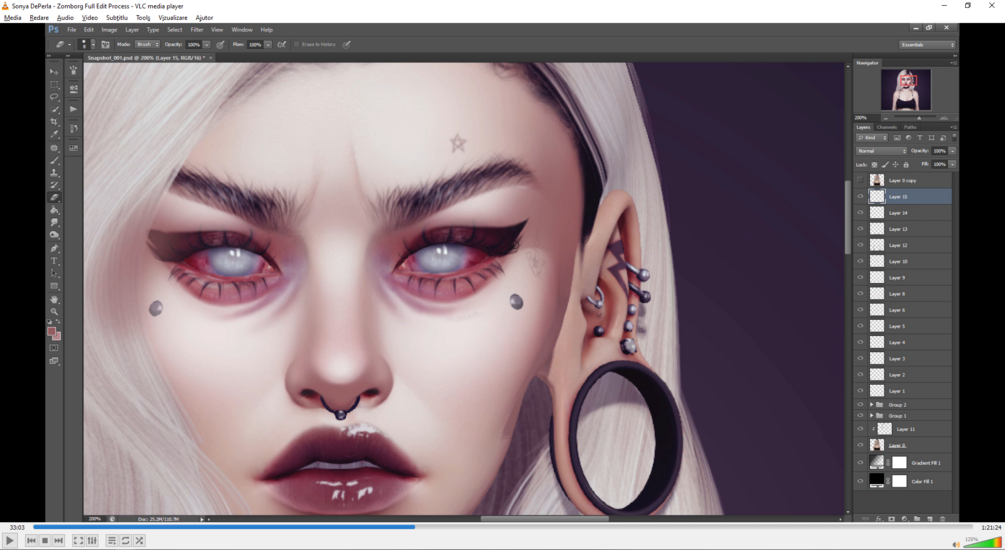1005x550 pixels.
Task: Click the foreground color swatch
Action: 51,331
